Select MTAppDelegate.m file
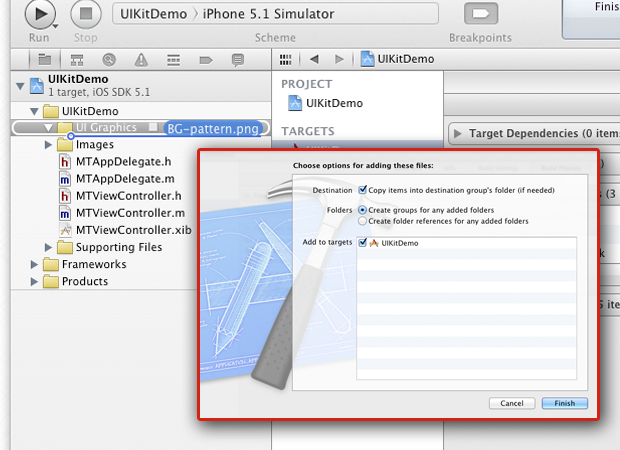The height and width of the screenshot is (450, 620). 125,179
